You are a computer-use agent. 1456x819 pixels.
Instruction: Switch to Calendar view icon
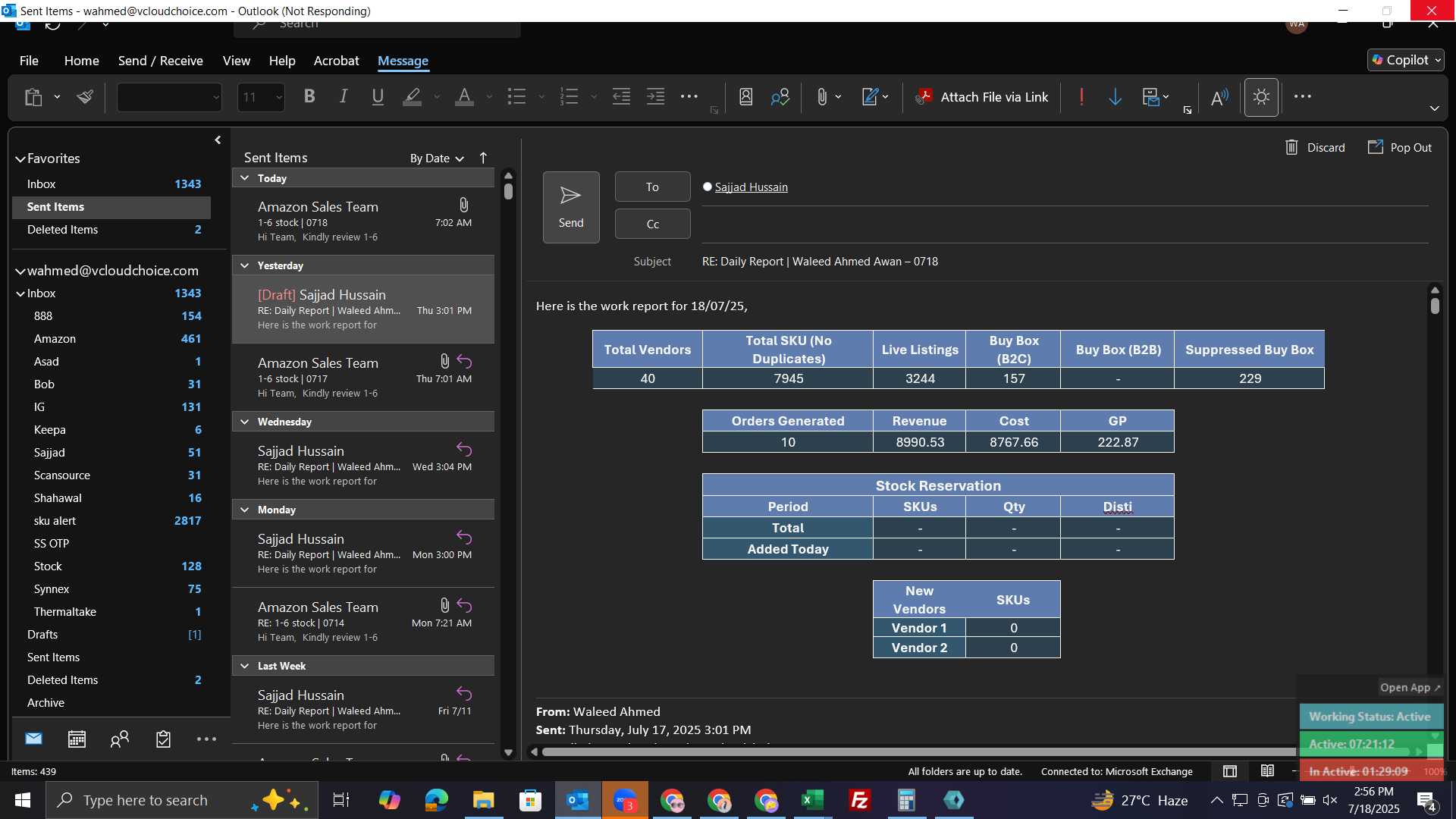77,739
